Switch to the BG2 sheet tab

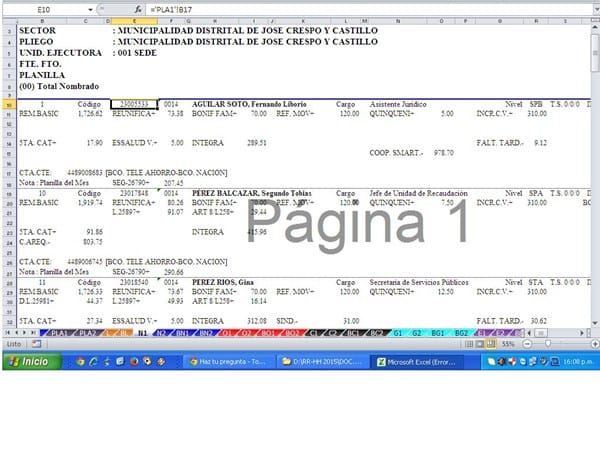(461, 333)
